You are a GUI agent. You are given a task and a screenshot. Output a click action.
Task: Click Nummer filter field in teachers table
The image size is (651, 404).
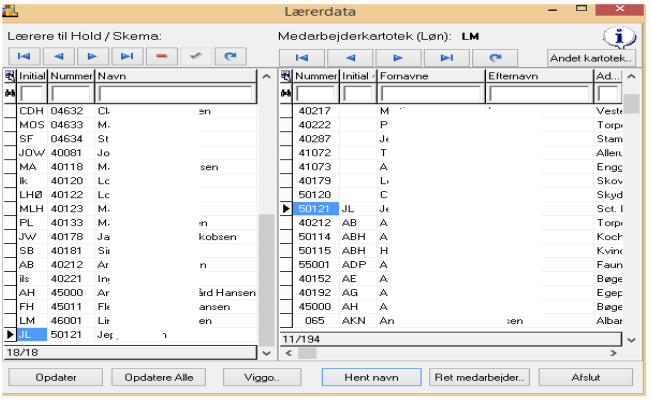pos(71,94)
